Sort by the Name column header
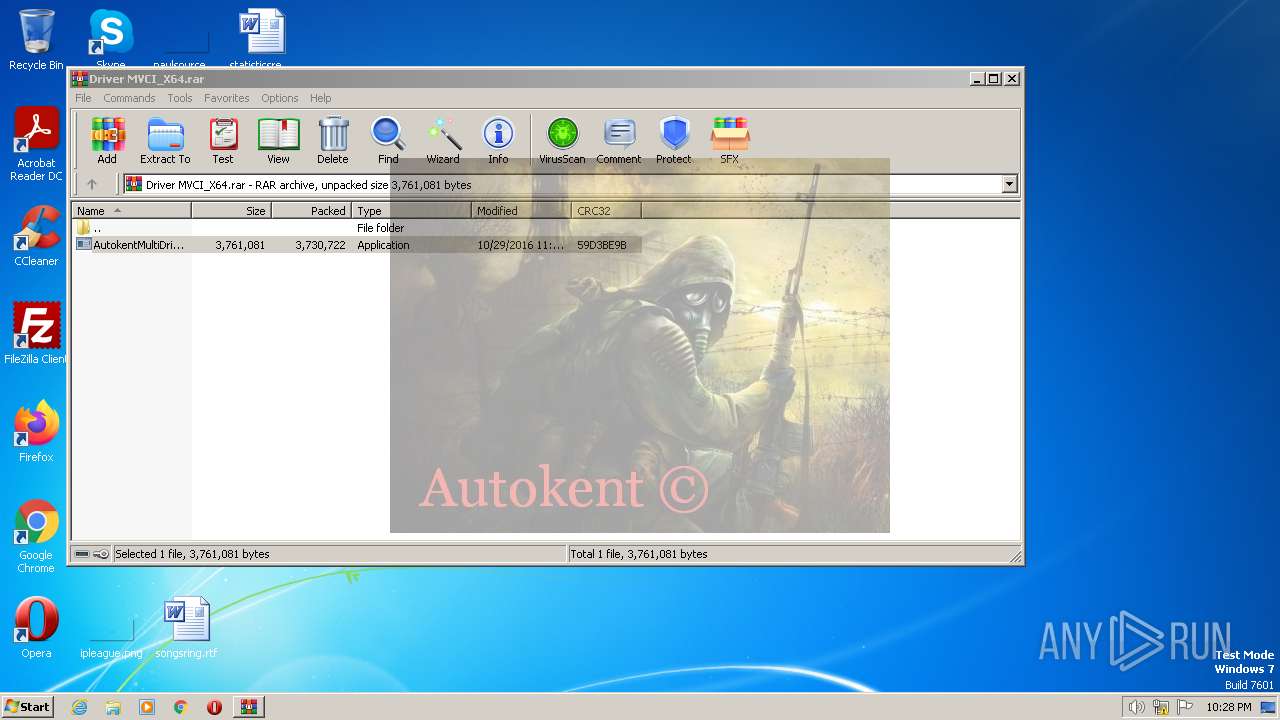The height and width of the screenshot is (720, 1280). [131, 210]
